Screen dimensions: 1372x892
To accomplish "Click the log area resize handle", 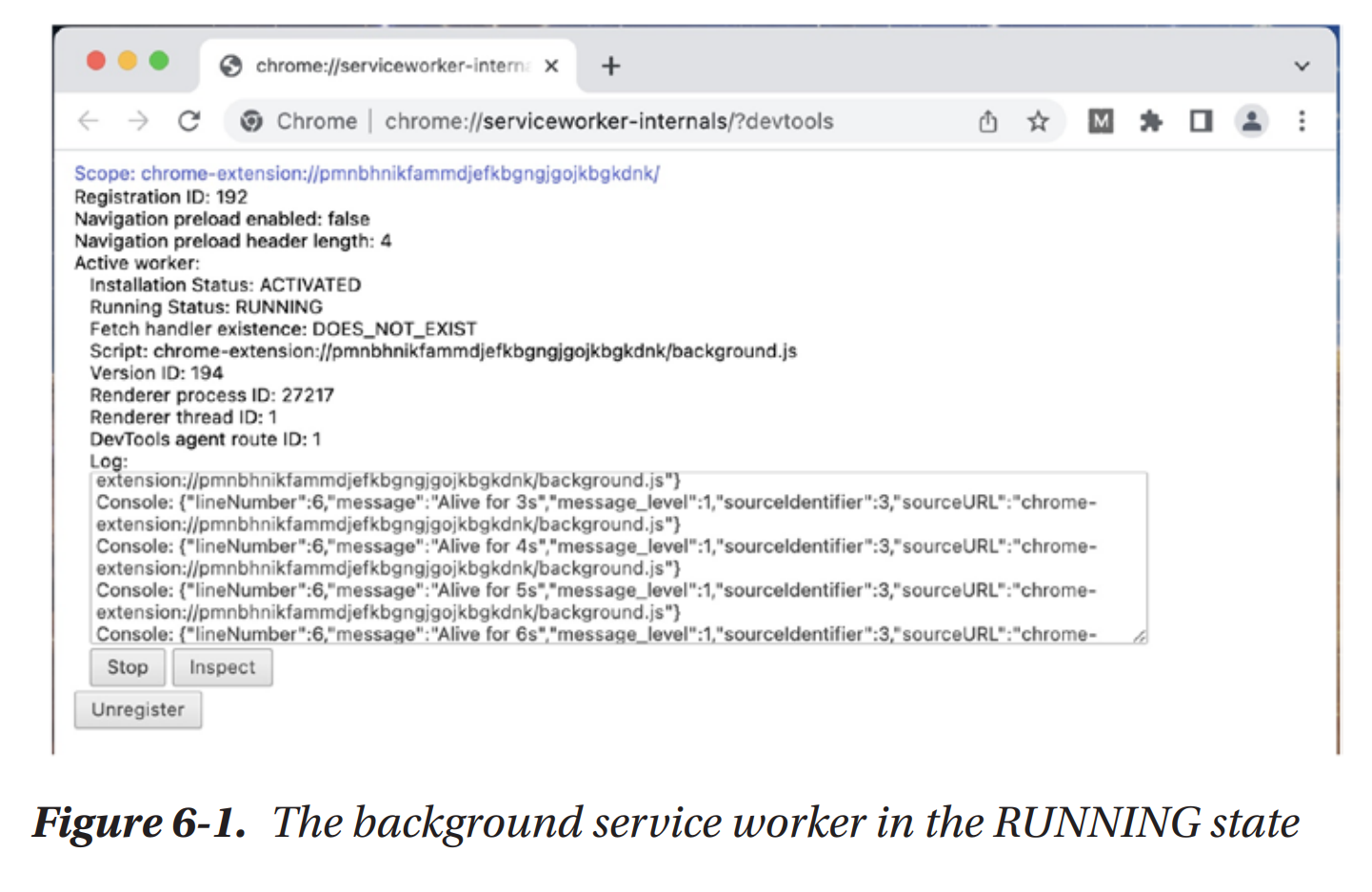I will pos(1140,636).
